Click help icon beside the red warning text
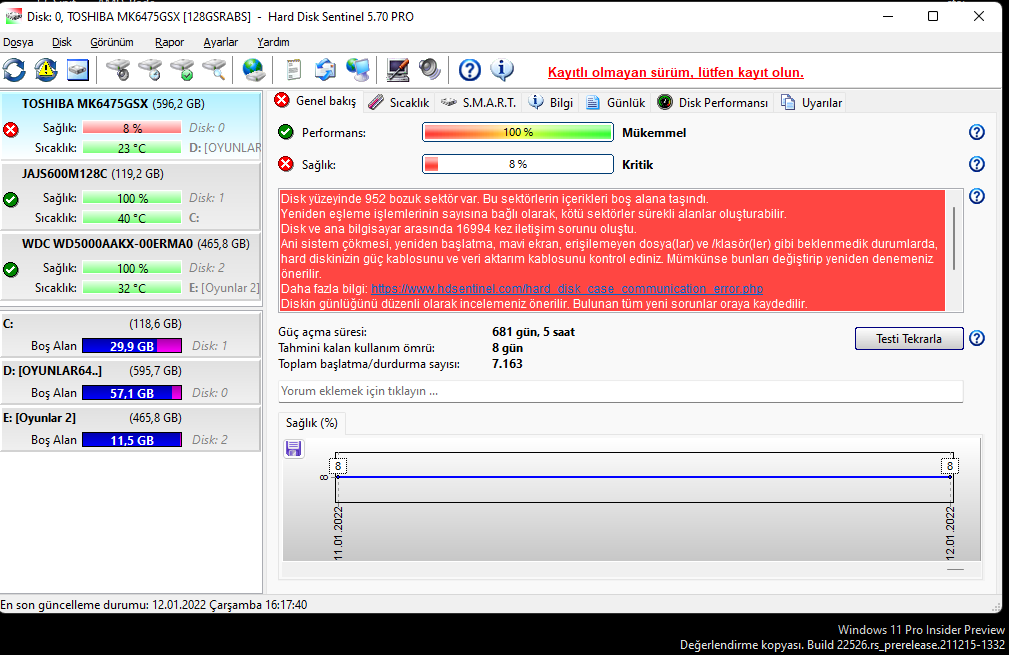This screenshot has width=1009, height=655. pos(977,196)
